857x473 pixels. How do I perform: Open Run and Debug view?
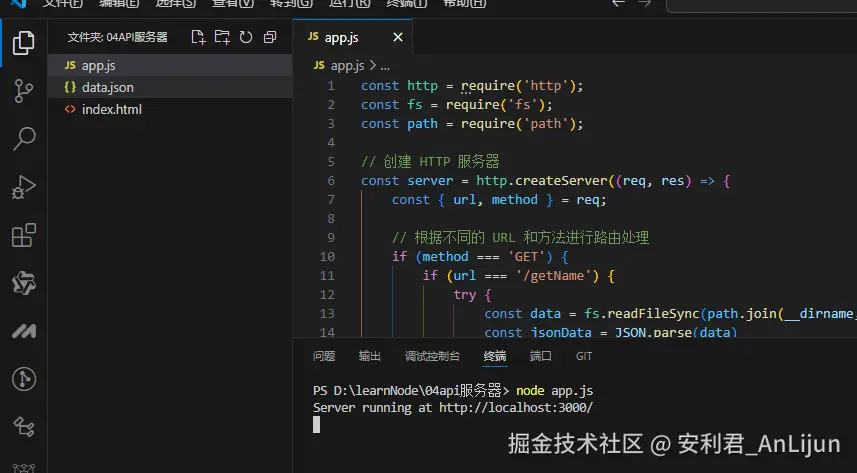point(24,187)
